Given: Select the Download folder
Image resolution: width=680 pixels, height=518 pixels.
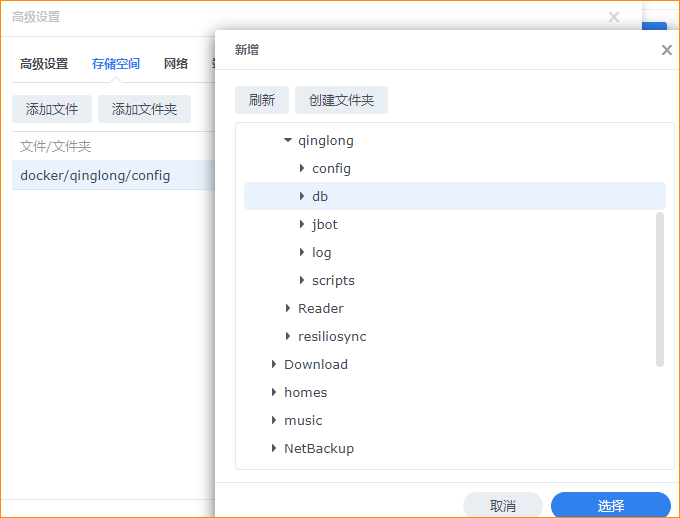Looking at the screenshot, I should (x=315, y=365).
